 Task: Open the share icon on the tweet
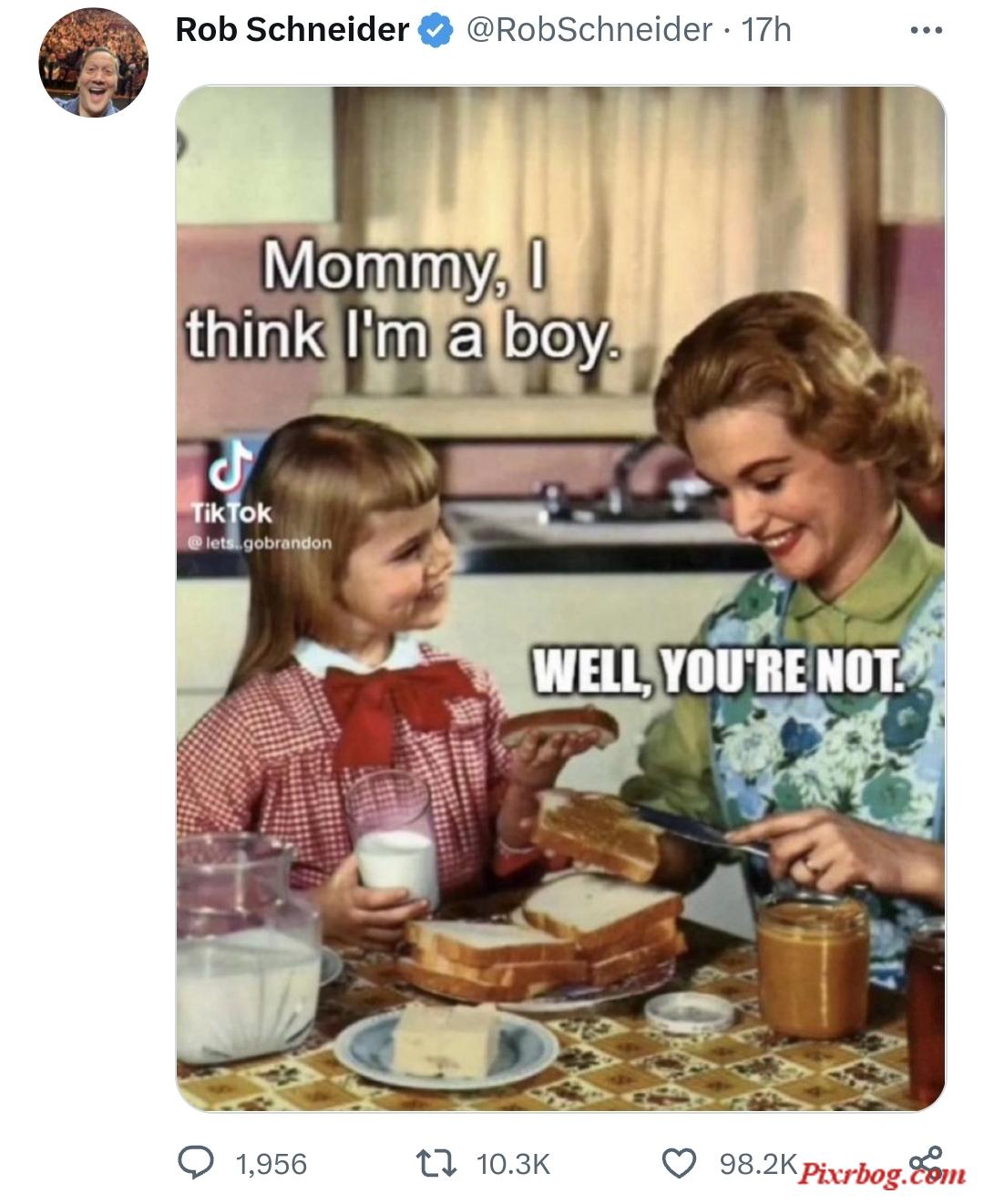(926, 1161)
